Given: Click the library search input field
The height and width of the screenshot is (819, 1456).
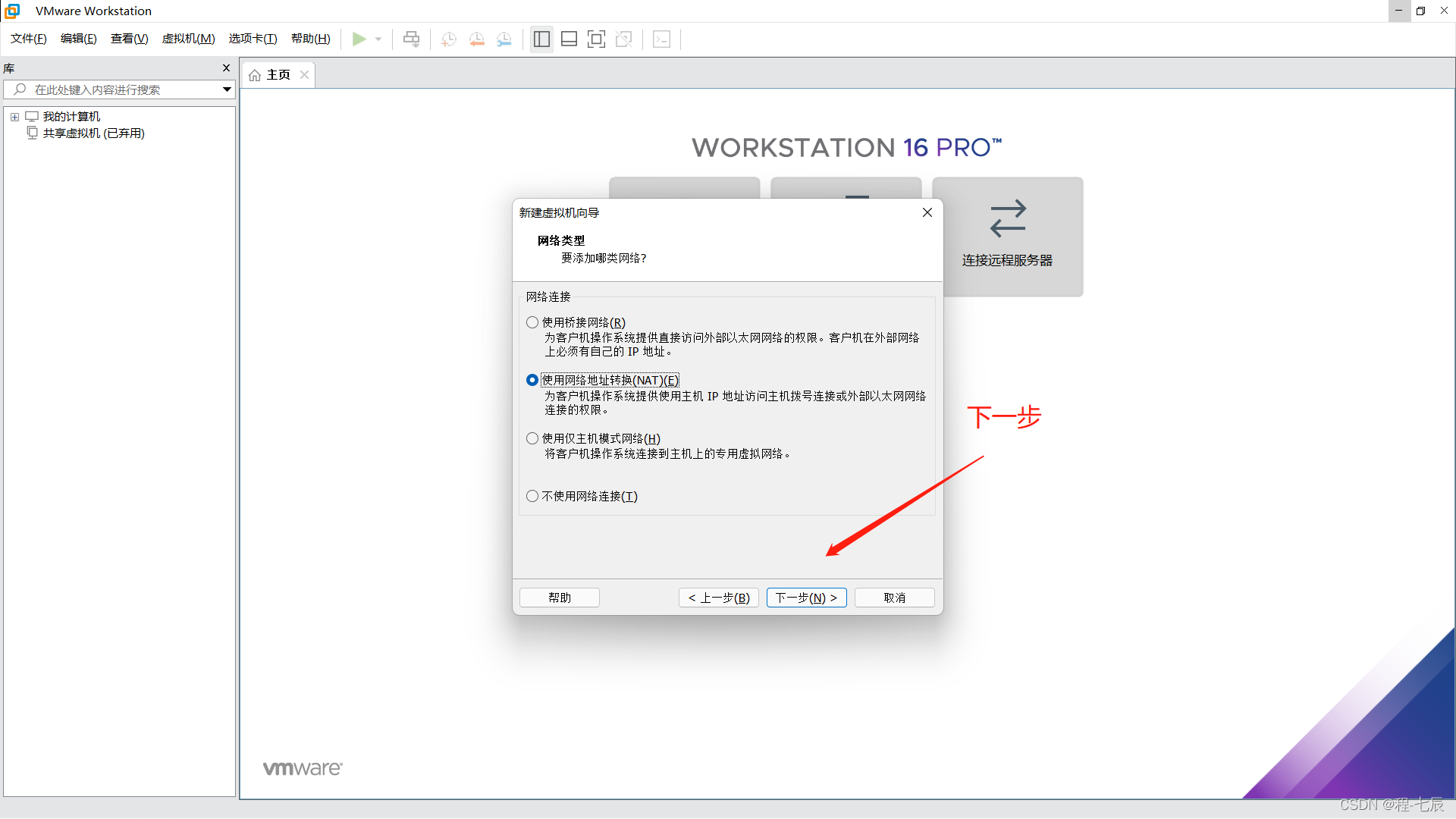Looking at the screenshot, I should point(120,89).
